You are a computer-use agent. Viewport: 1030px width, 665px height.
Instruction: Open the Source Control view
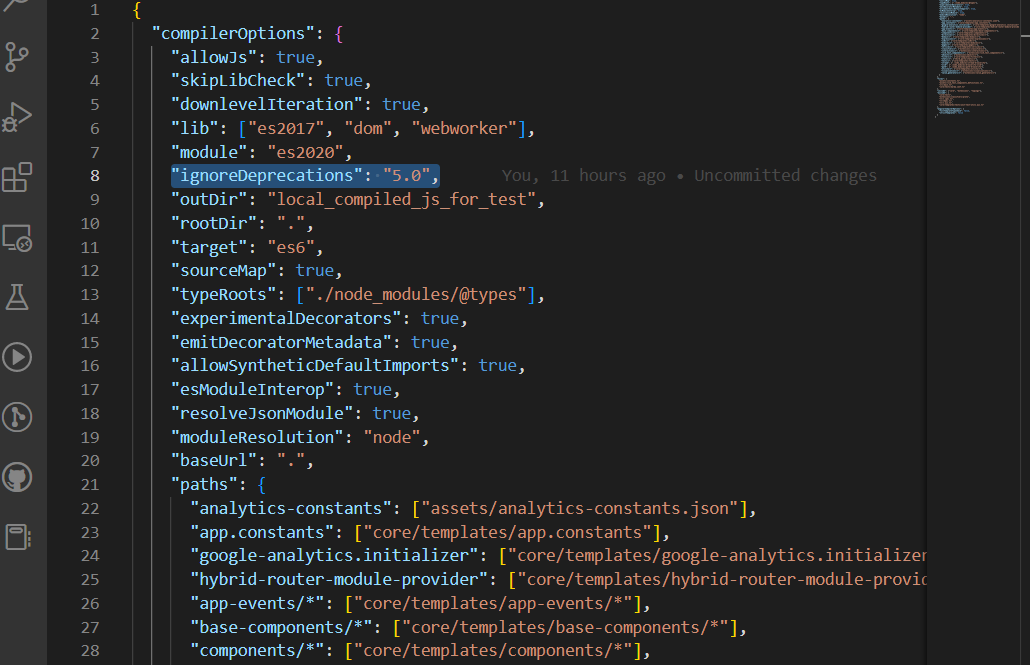[18, 57]
